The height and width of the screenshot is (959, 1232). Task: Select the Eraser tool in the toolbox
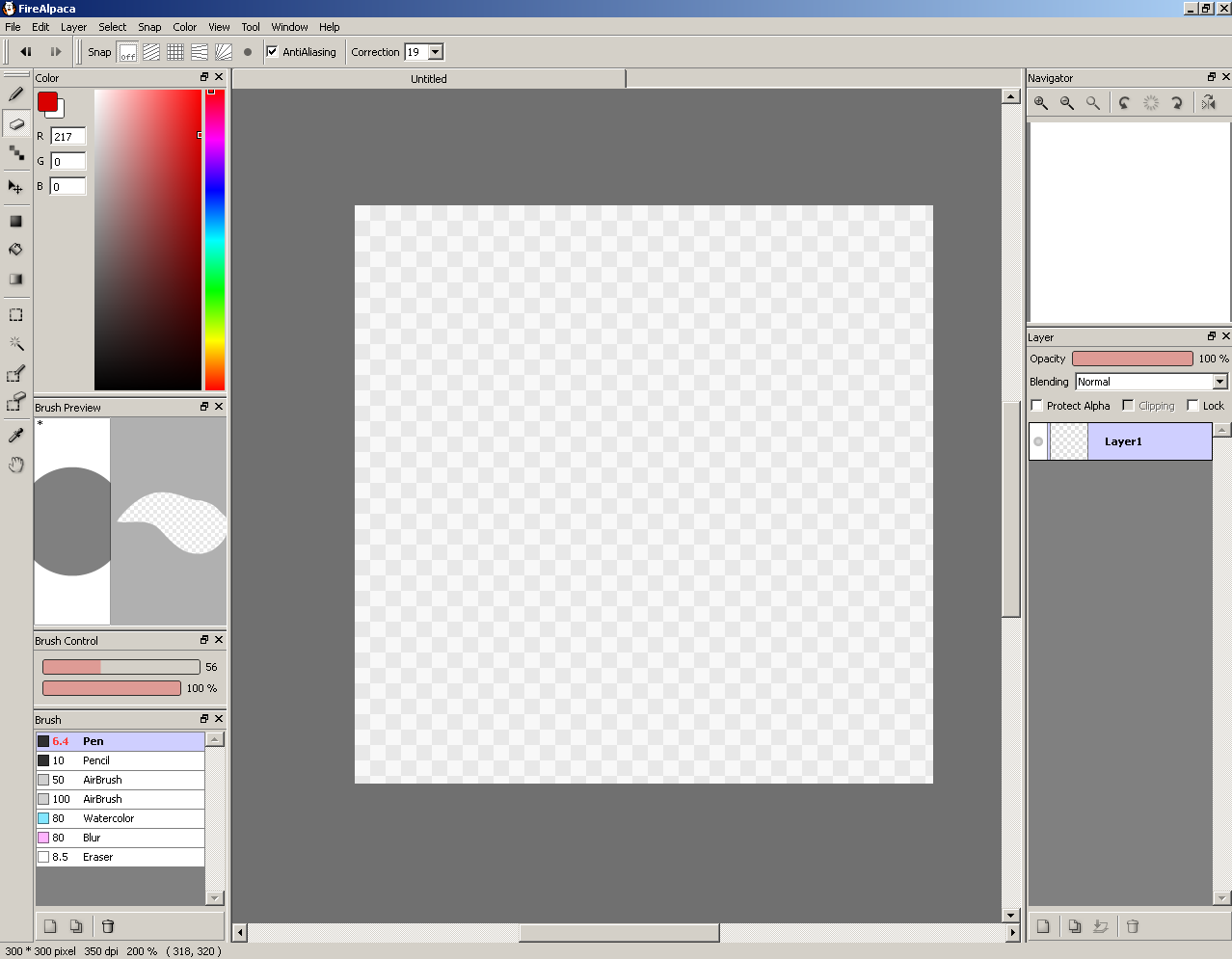coord(16,124)
